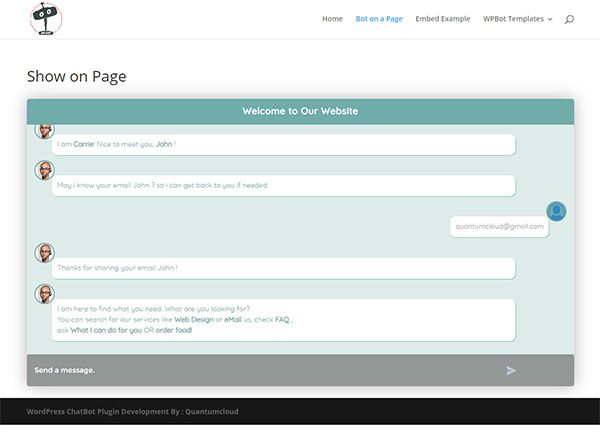Screen dimensions: 600x439
Task: Go to the Home menu item
Action: click(x=332, y=19)
